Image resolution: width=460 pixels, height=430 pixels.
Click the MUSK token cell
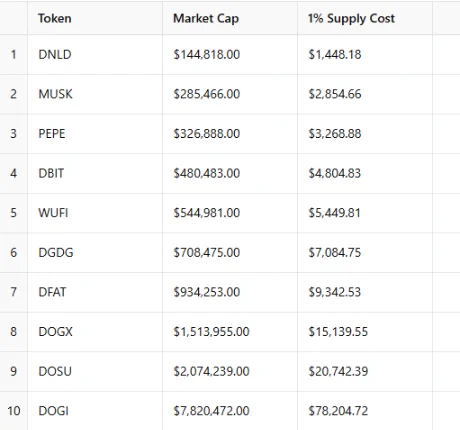(x=95, y=94)
